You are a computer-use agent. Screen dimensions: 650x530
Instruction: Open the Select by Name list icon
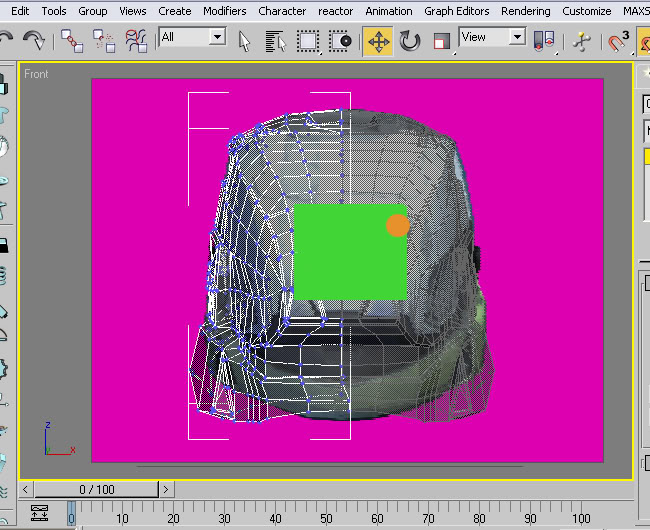pos(276,41)
